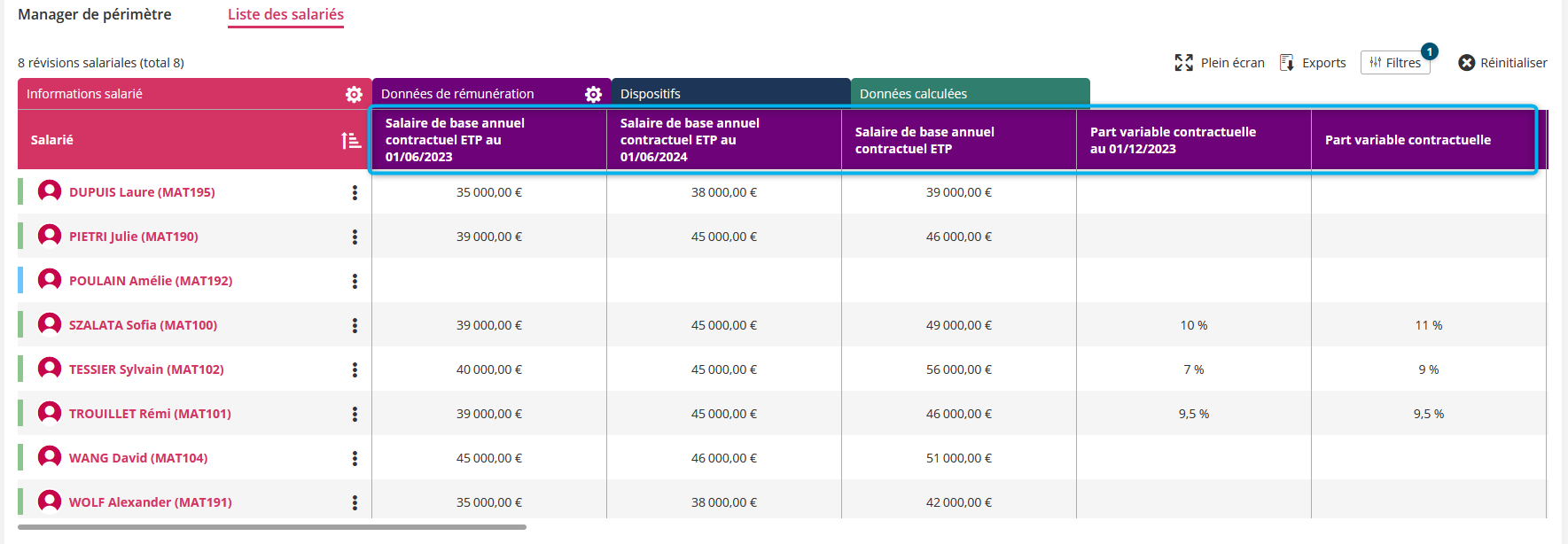Open employee link WOLF Alexander (MAT191)
The height and width of the screenshot is (544, 1568).
click(x=150, y=502)
